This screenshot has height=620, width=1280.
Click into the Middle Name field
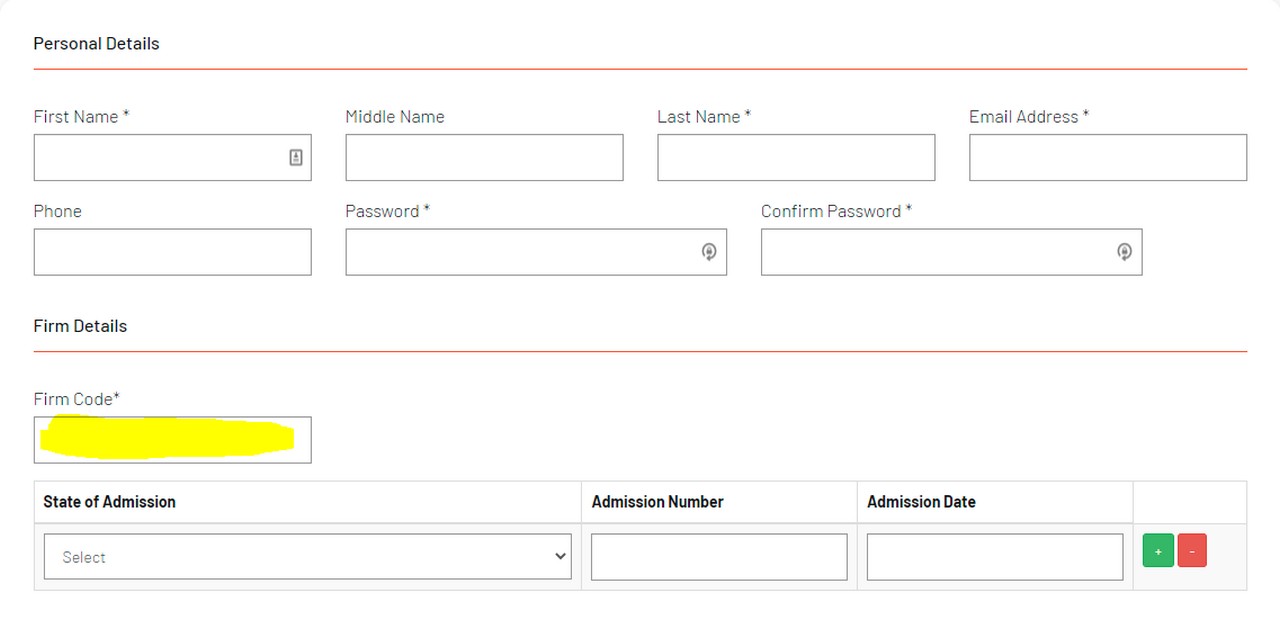pos(484,158)
